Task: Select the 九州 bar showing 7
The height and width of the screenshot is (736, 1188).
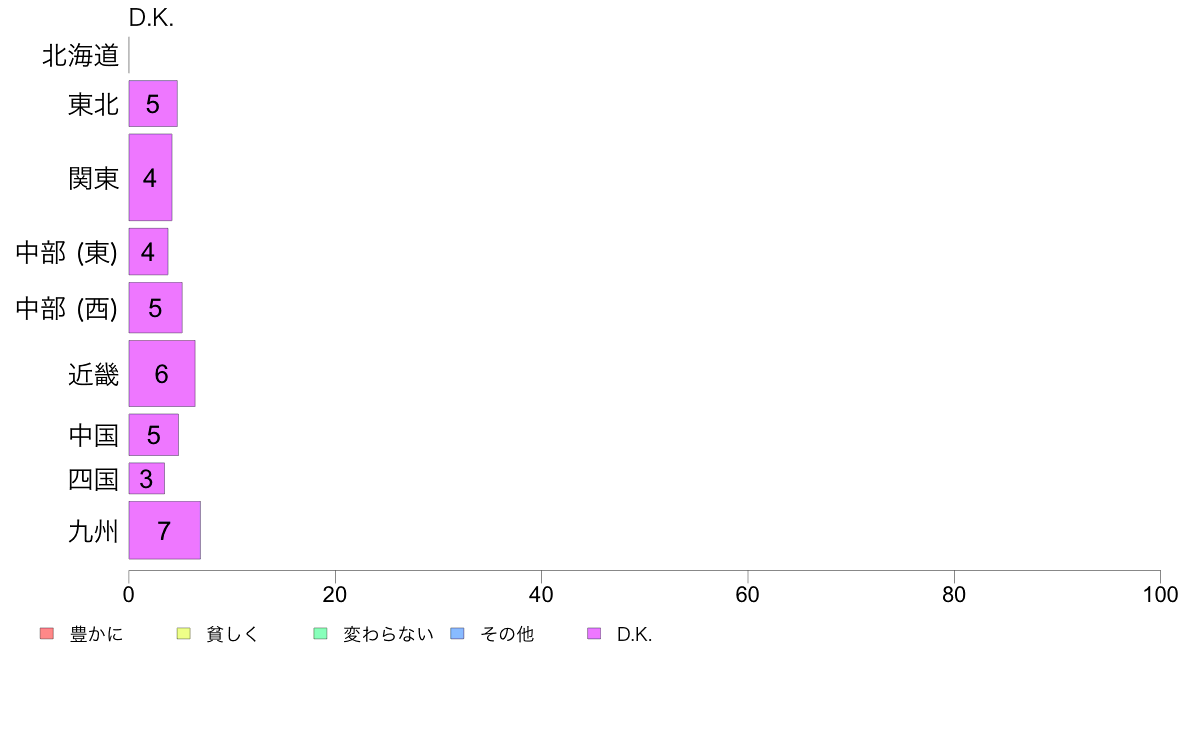Action: [164, 530]
